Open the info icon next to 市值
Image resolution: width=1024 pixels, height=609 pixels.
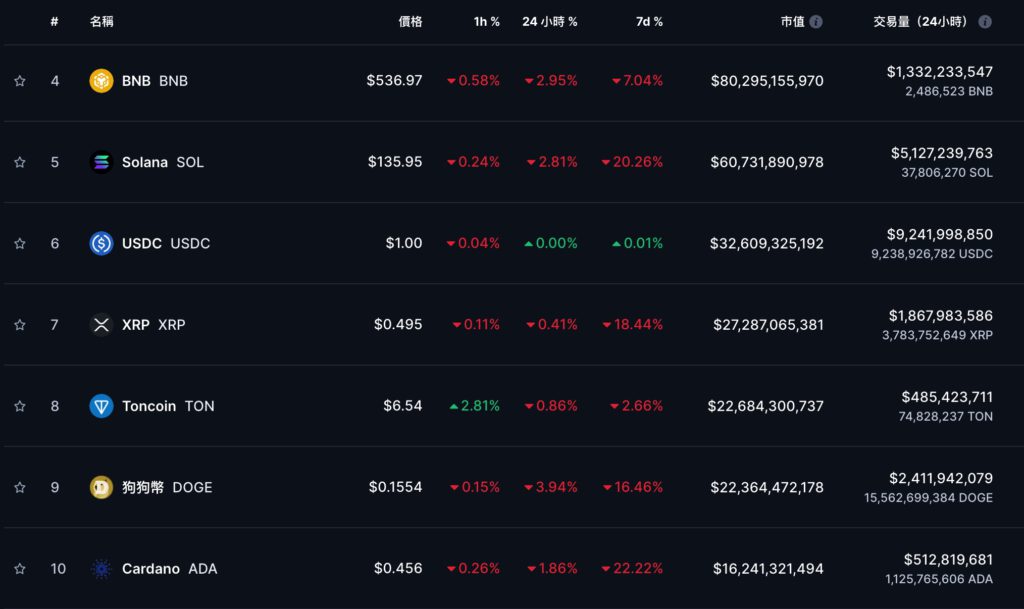coord(816,21)
